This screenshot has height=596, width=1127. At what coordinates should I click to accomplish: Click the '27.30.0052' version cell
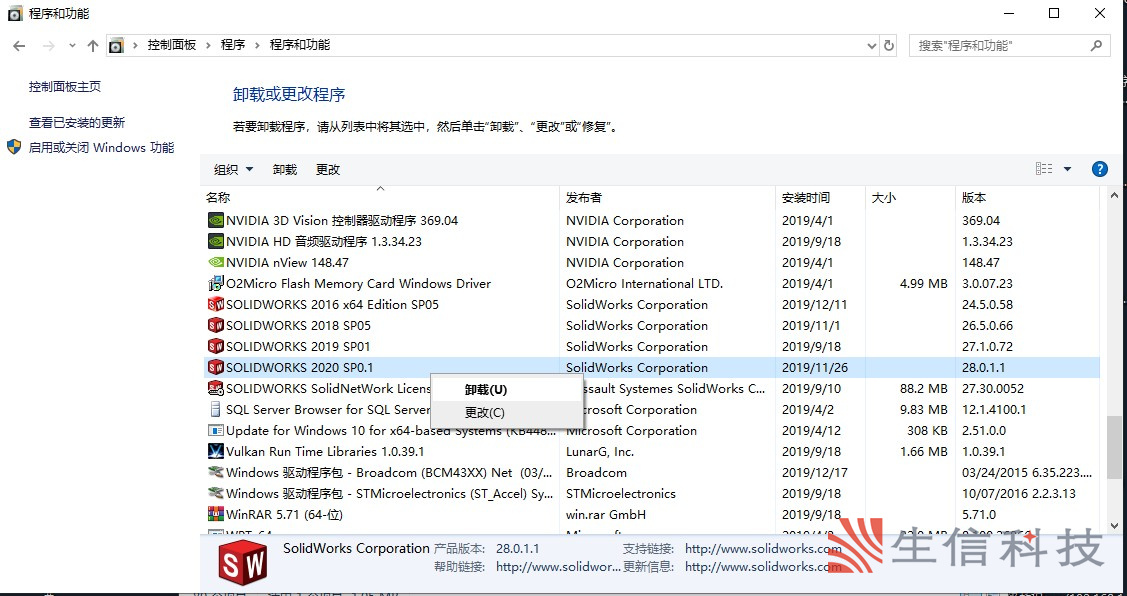[x=993, y=388]
